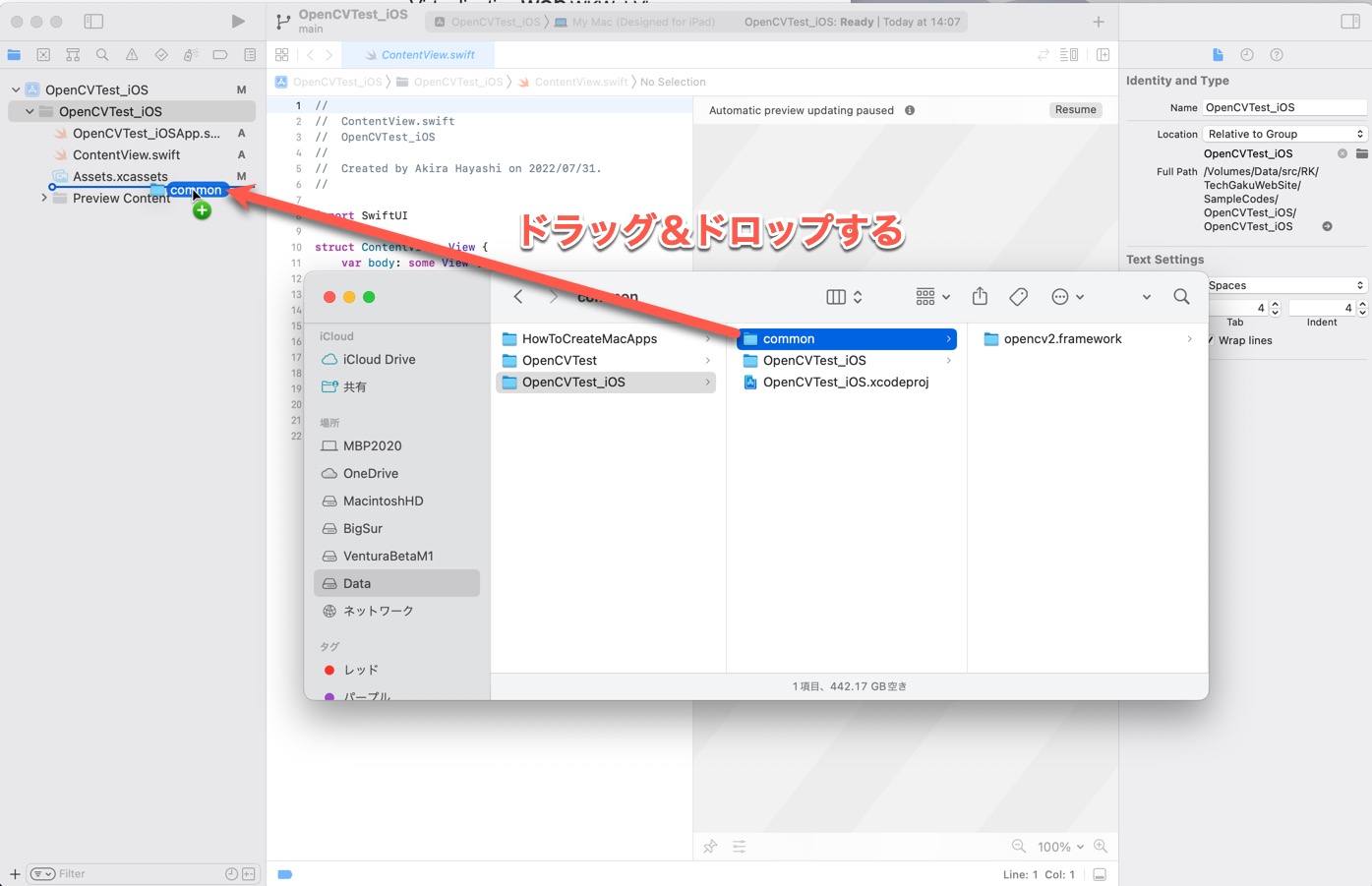Open the library plus button

1099,22
